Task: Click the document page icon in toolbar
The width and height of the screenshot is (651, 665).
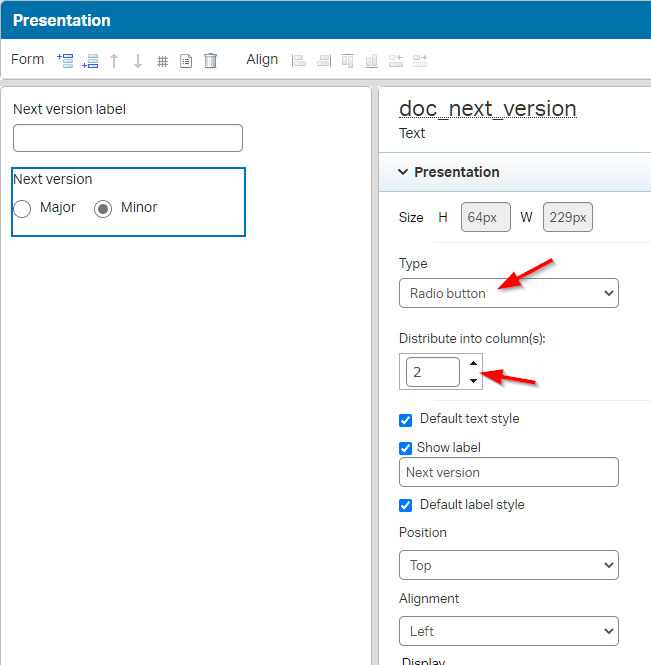Action: [186, 60]
